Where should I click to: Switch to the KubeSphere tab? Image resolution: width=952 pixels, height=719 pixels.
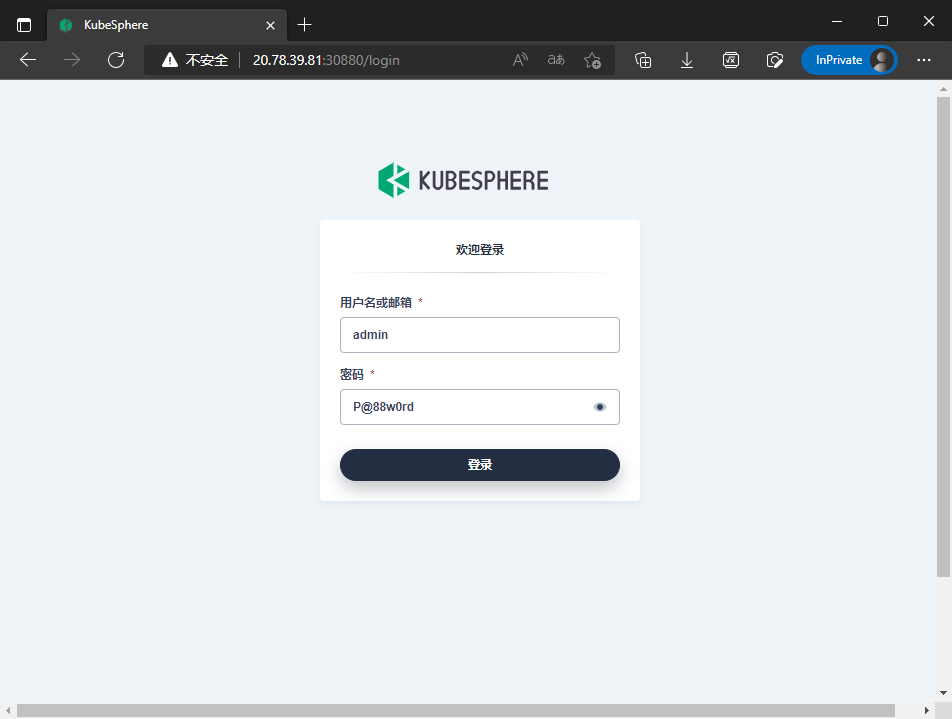tap(160, 24)
